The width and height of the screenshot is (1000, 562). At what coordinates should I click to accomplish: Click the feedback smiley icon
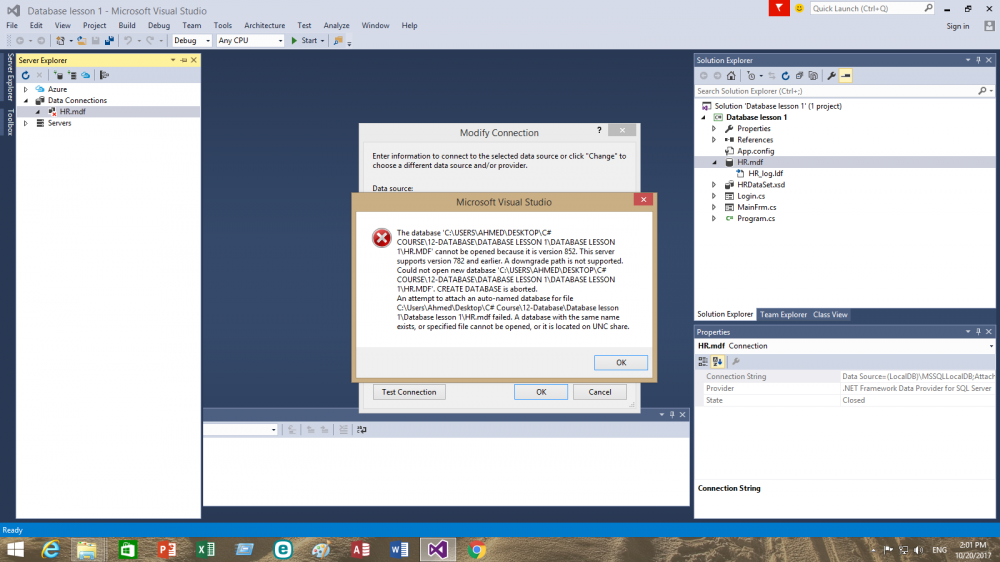[x=799, y=8]
